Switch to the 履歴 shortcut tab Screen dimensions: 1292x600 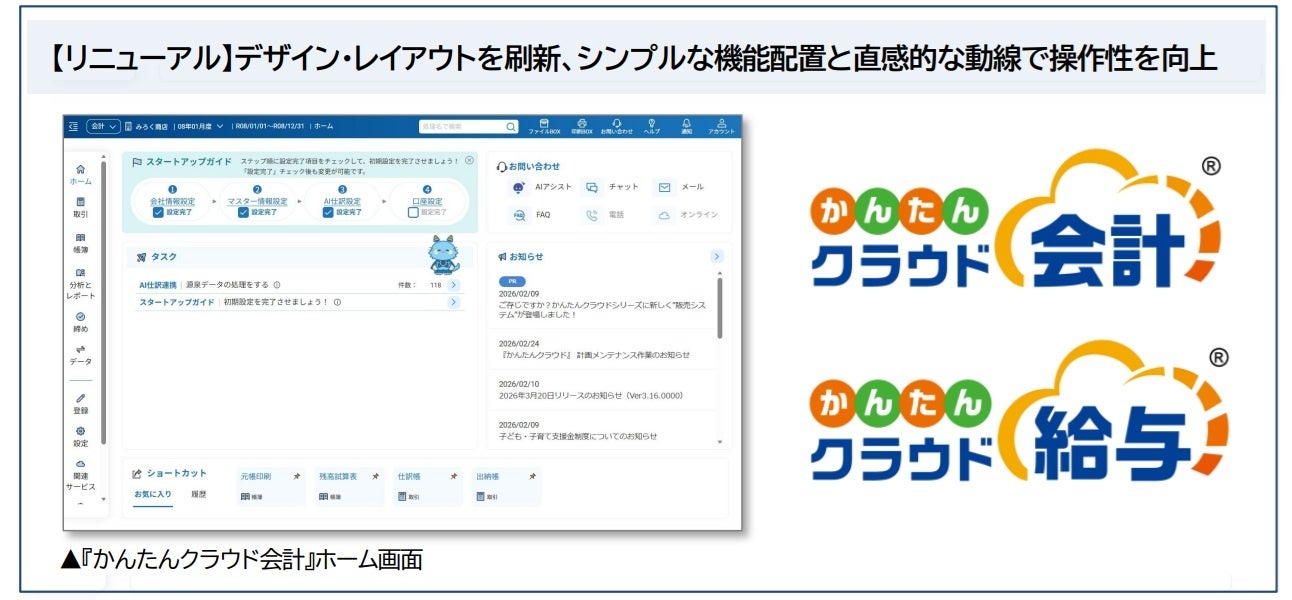point(198,494)
